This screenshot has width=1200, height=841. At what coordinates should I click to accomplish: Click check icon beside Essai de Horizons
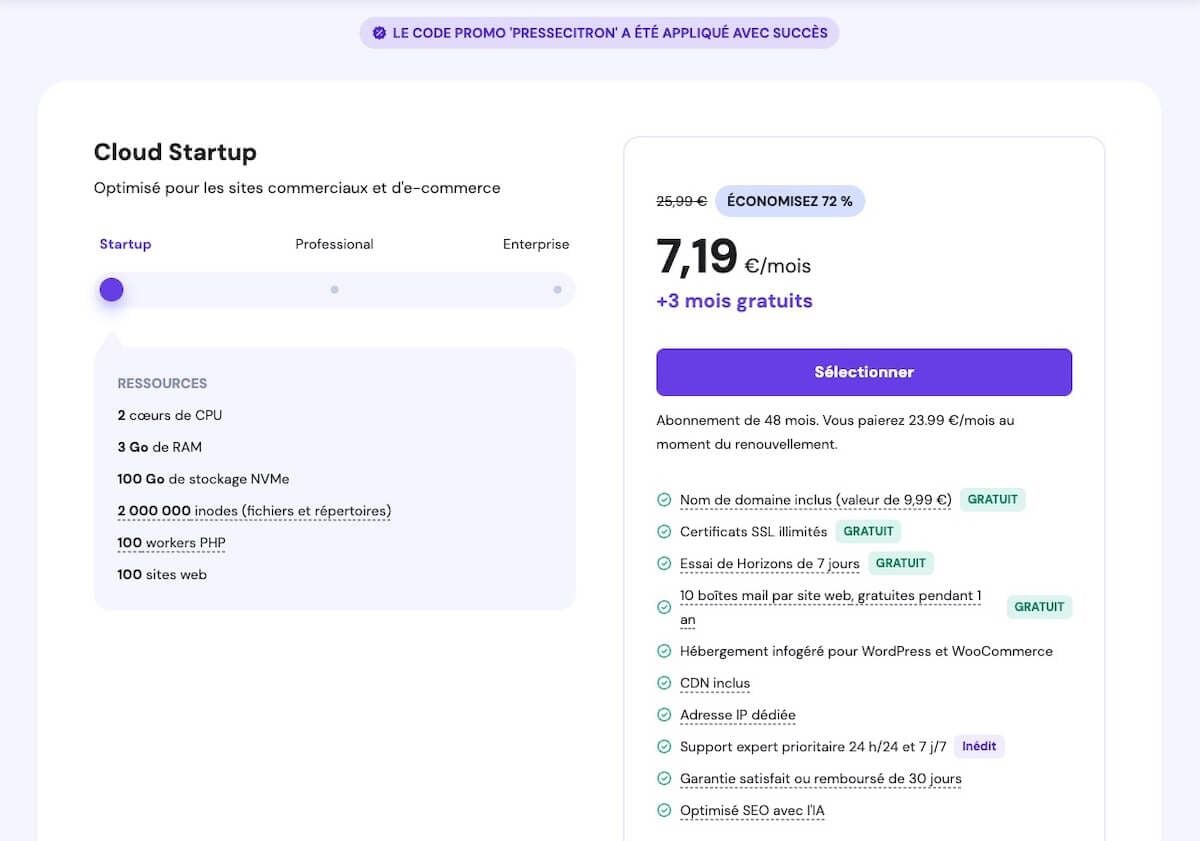tap(663, 563)
